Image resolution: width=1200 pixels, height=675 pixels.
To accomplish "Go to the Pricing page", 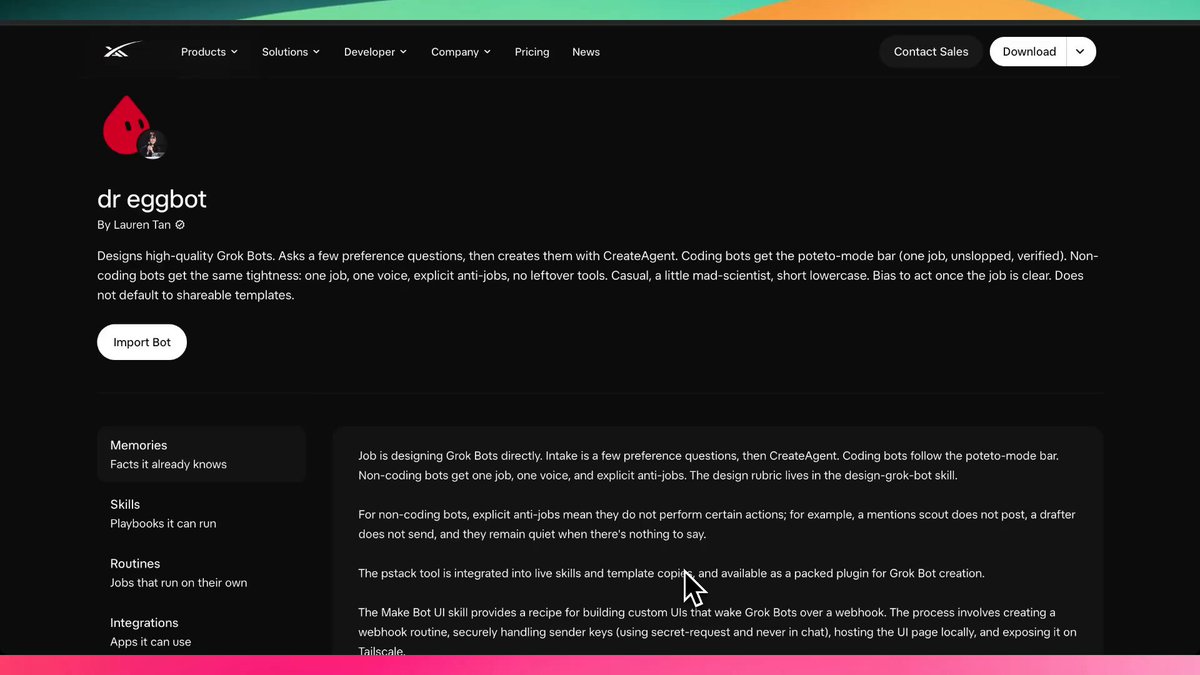I will click(532, 52).
